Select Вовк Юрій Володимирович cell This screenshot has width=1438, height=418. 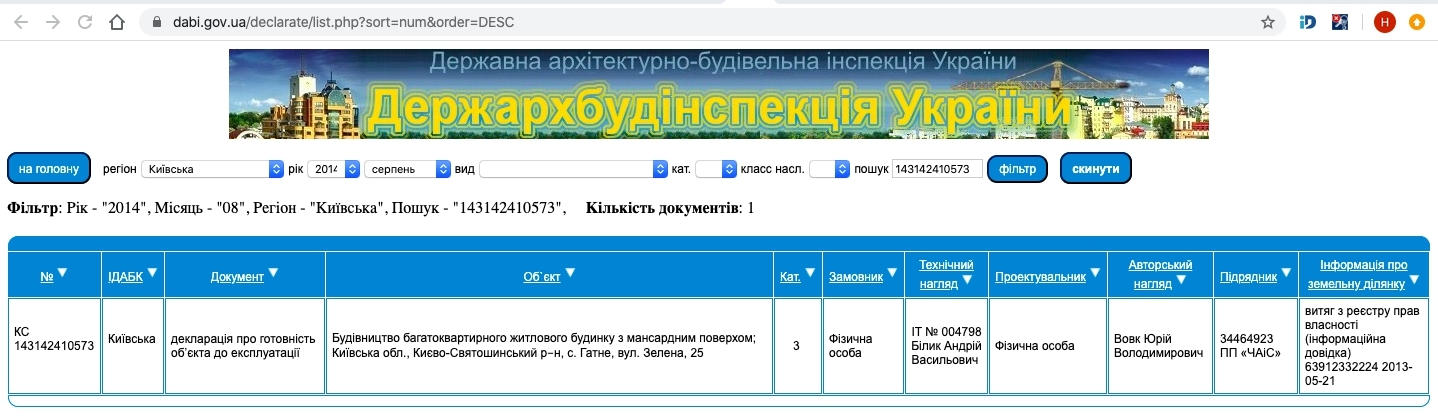pyautogui.click(x=1158, y=346)
